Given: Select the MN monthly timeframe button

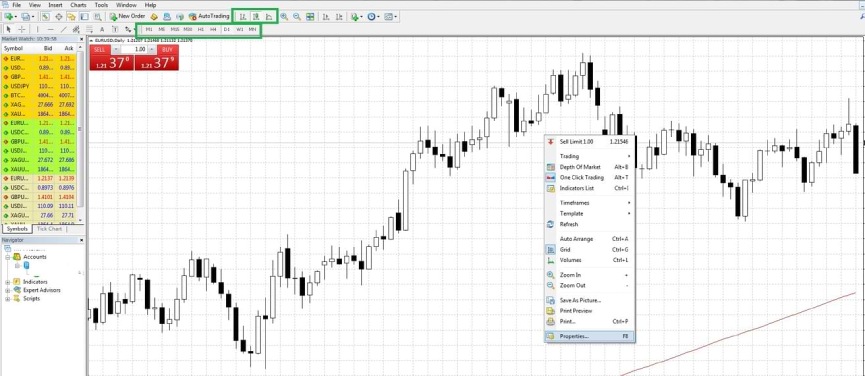Looking at the screenshot, I should point(252,29).
